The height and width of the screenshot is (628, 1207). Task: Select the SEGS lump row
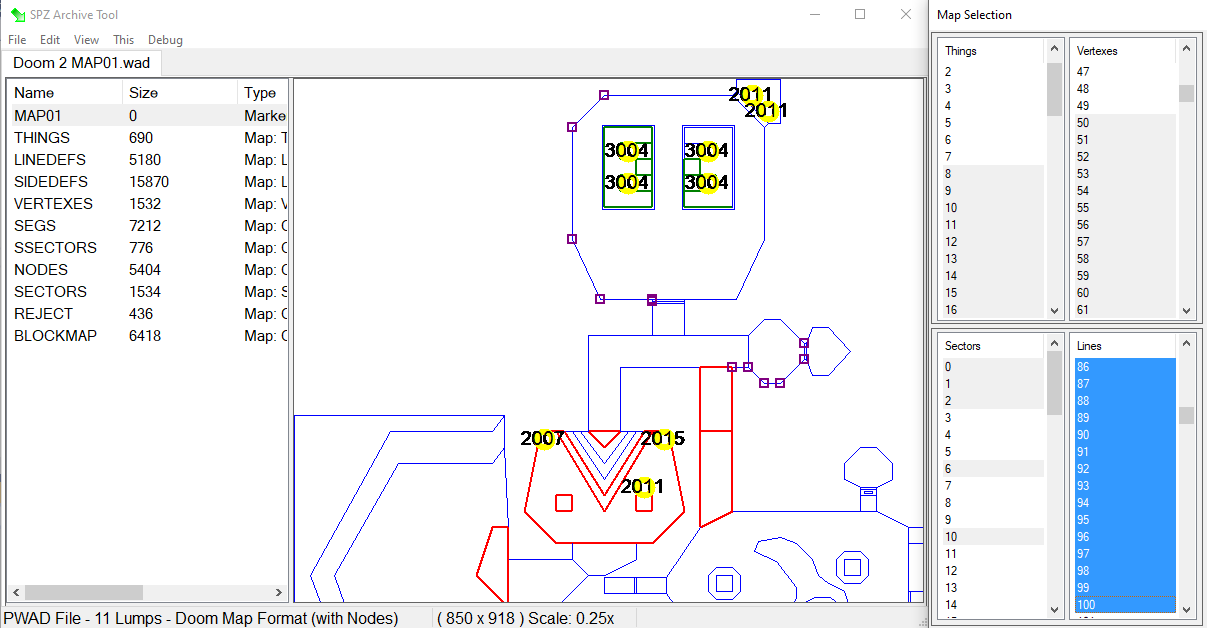(148, 226)
